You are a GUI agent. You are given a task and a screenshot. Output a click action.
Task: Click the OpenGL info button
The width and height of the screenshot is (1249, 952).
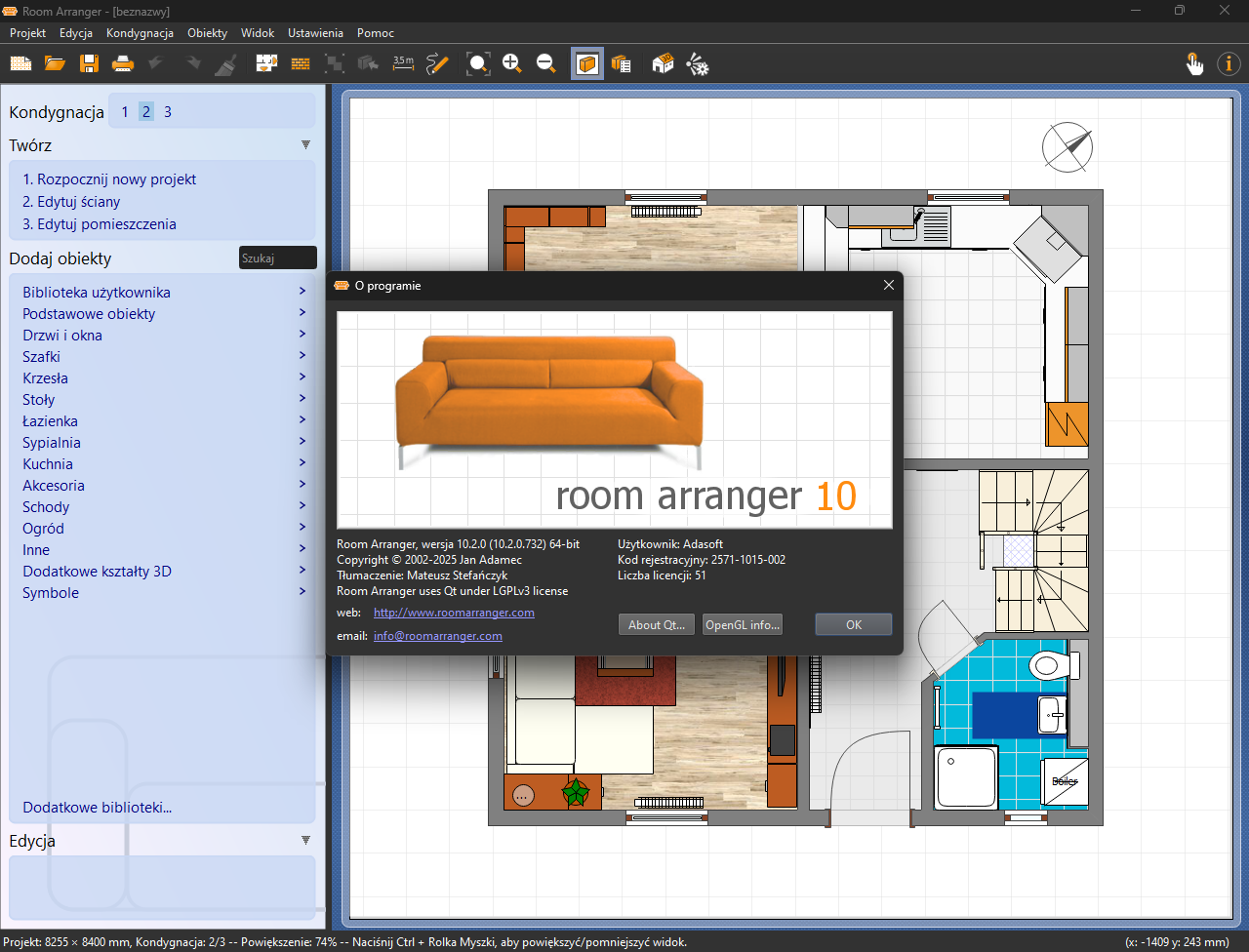click(x=743, y=625)
